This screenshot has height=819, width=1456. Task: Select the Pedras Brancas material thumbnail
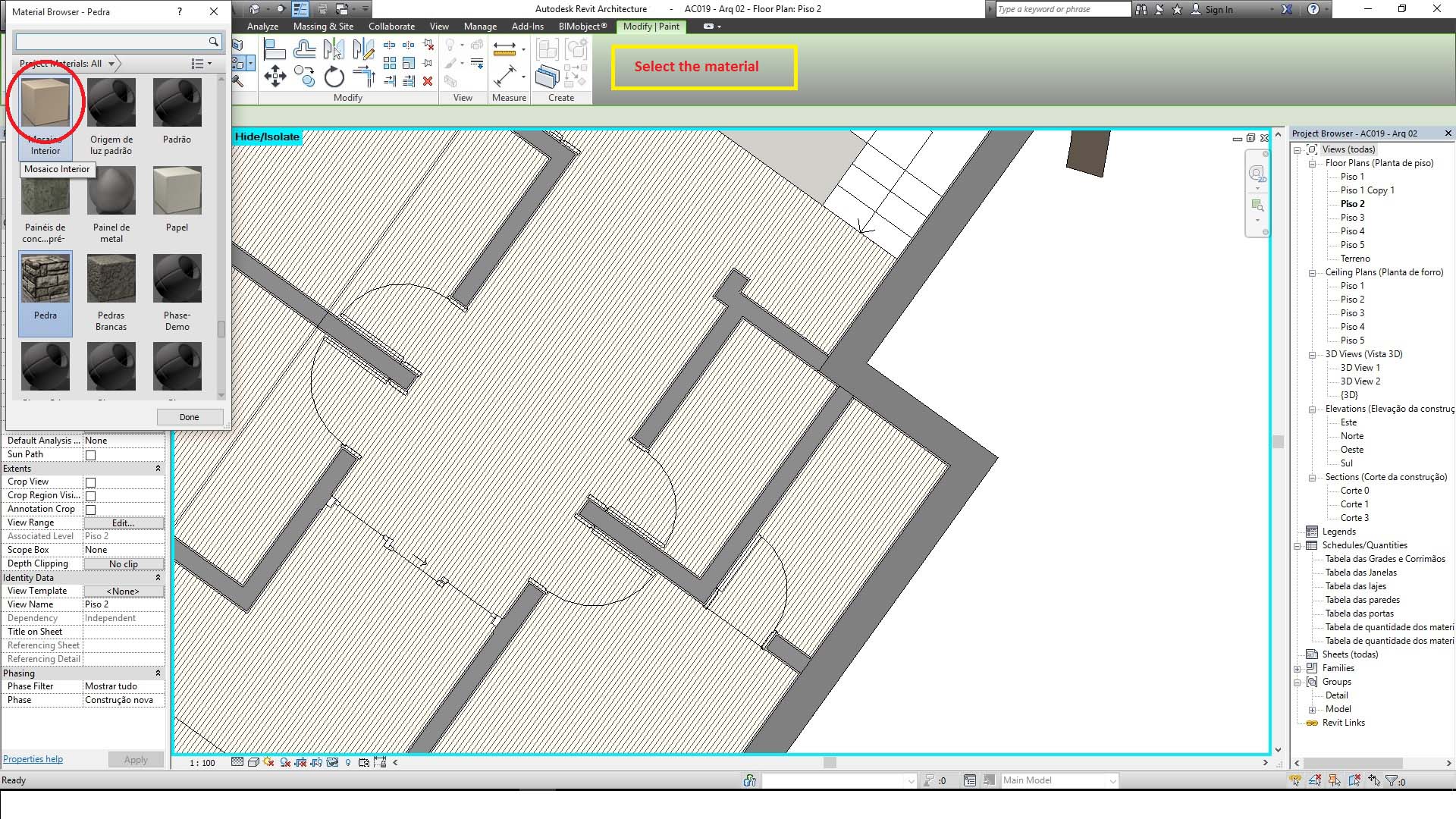tap(111, 279)
